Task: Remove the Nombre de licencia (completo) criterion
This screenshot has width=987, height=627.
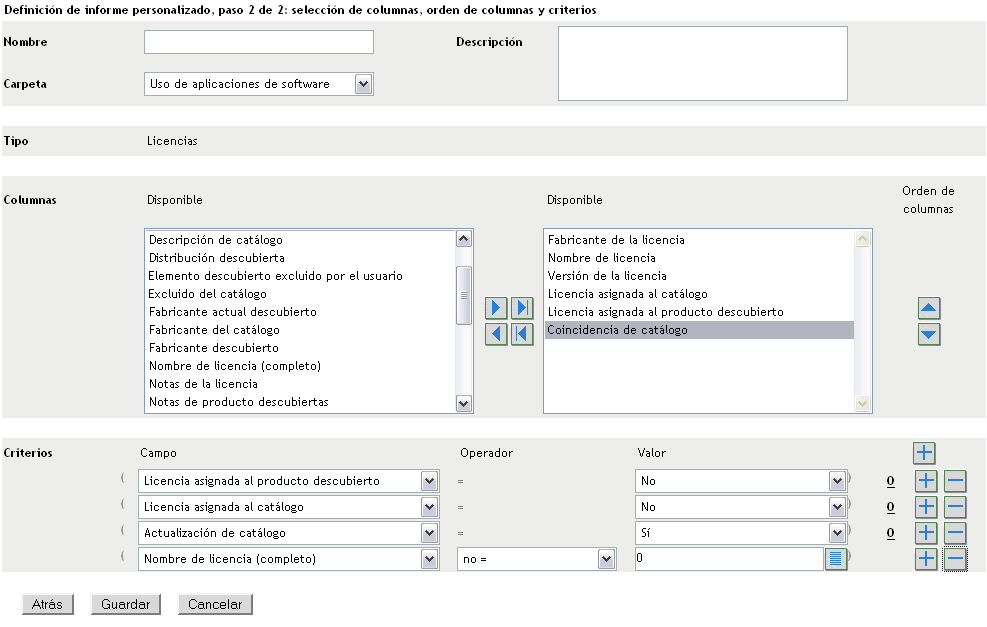Action: pyautogui.click(x=955, y=559)
